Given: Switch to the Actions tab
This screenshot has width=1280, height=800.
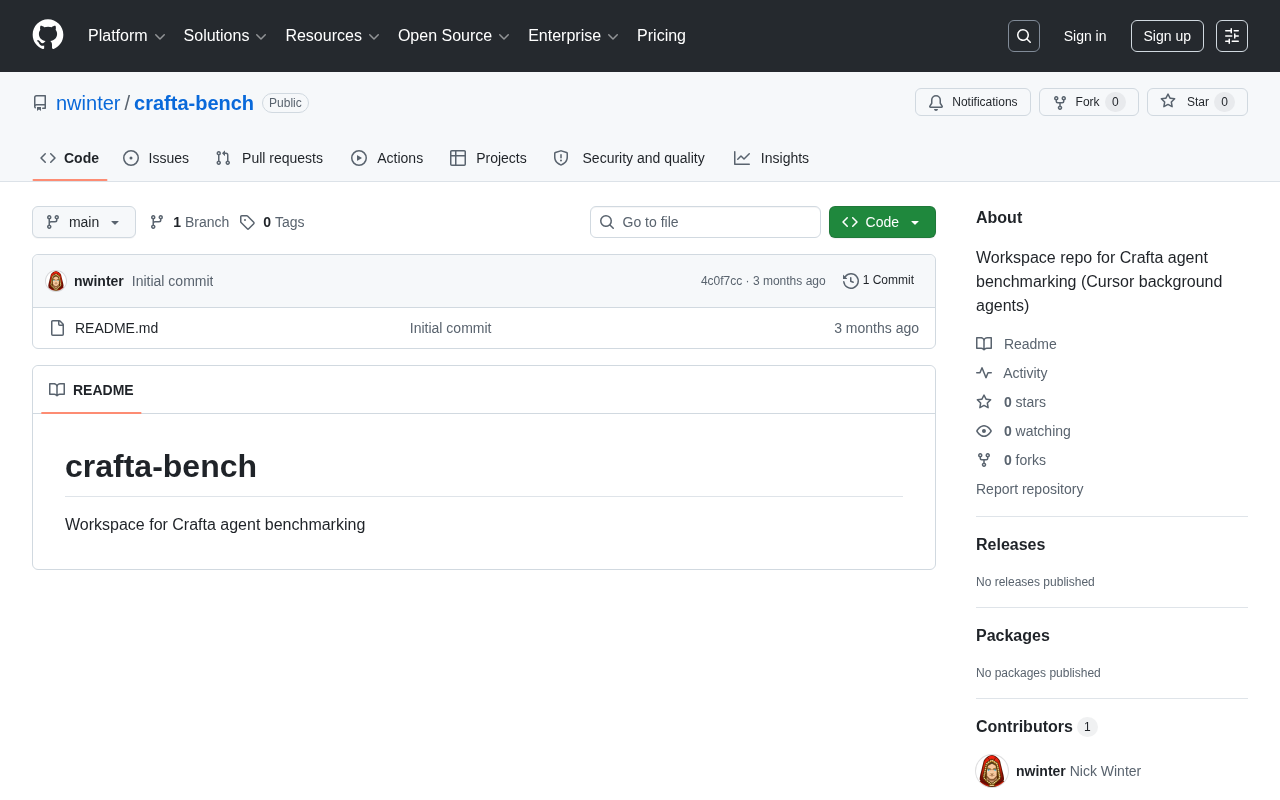Looking at the screenshot, I should (x=387, y=158).
